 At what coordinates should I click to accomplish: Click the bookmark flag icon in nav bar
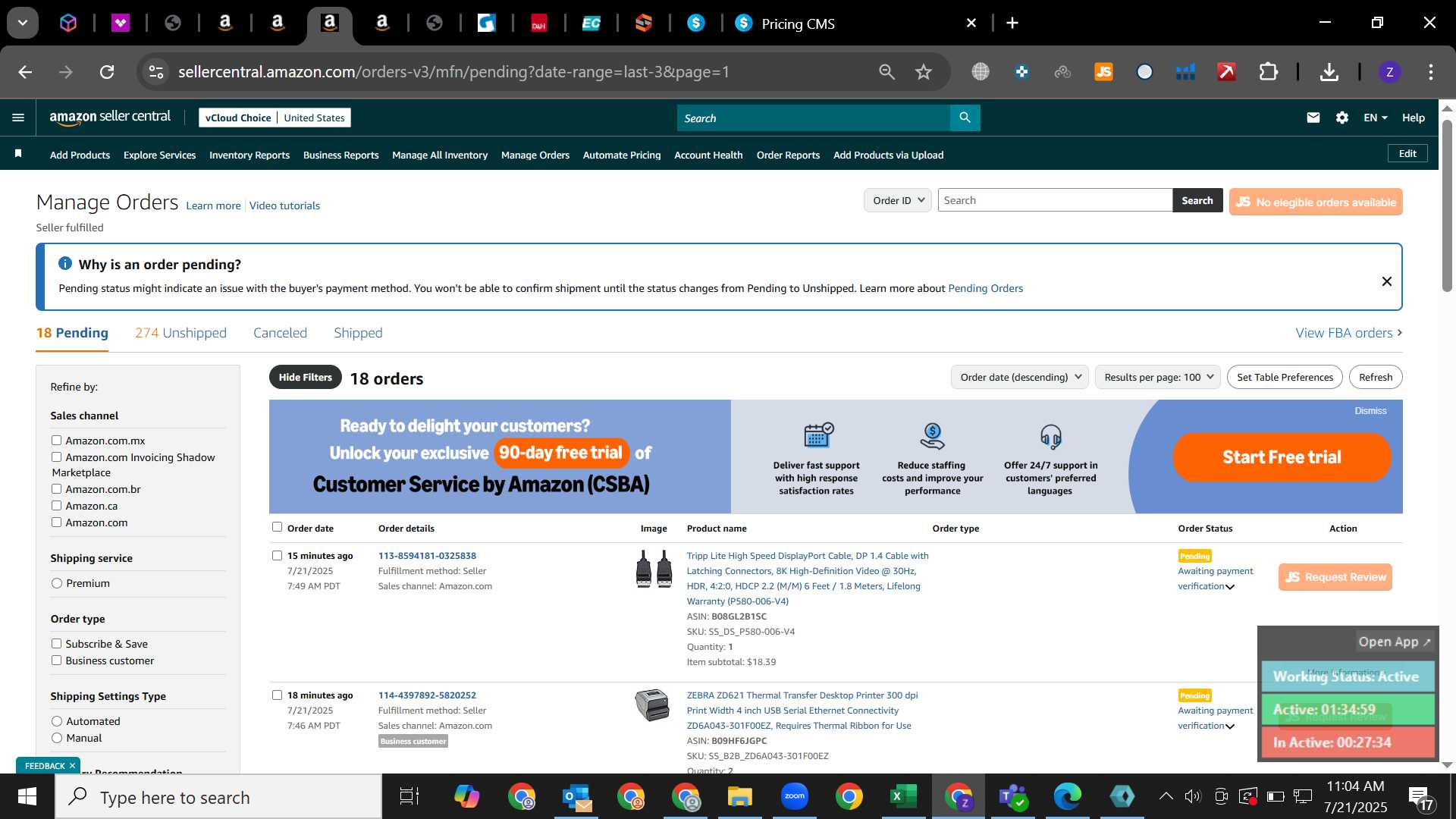click(x=18, y=154)
